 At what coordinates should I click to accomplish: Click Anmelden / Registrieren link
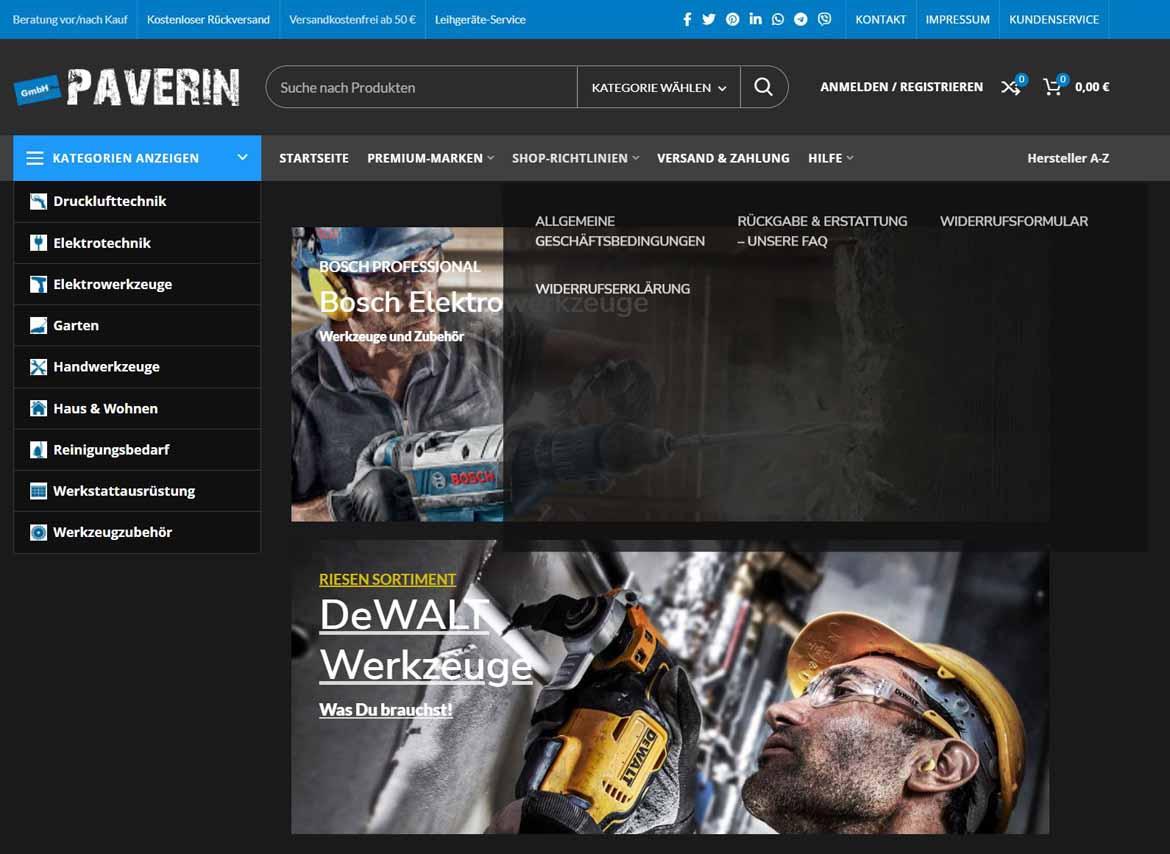pos(901,87)
